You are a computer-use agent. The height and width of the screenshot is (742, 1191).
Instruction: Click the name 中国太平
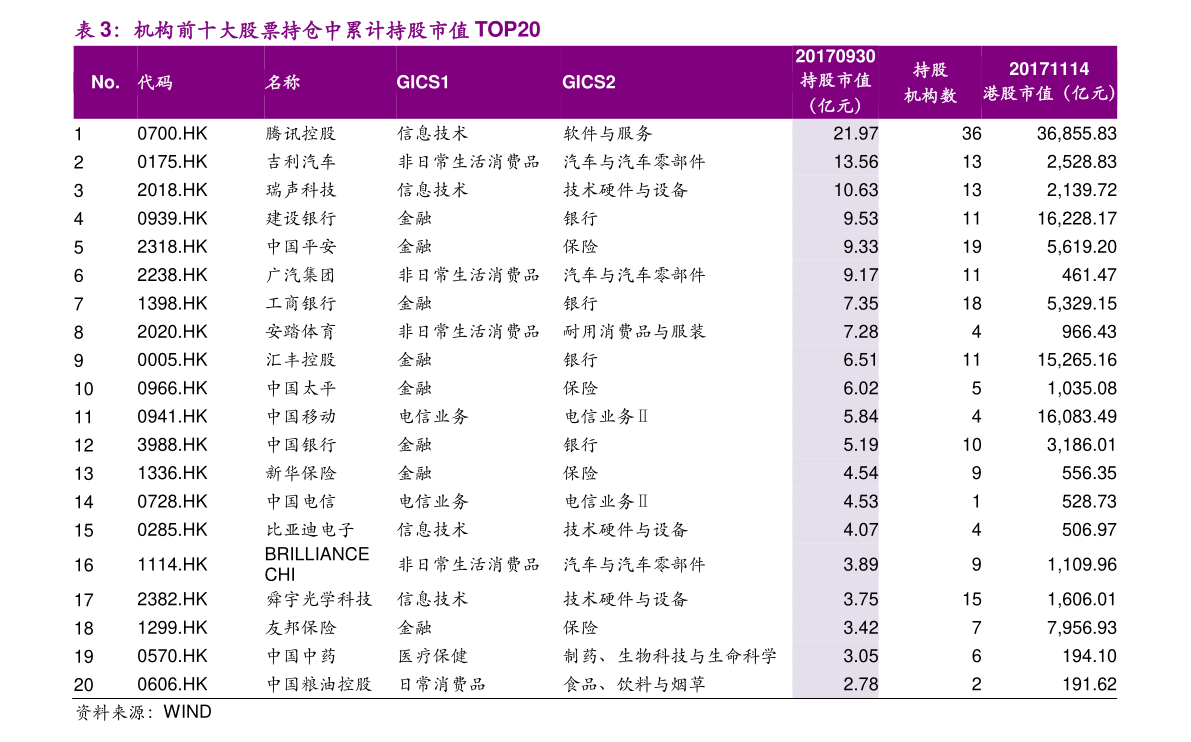click(301, 388)
